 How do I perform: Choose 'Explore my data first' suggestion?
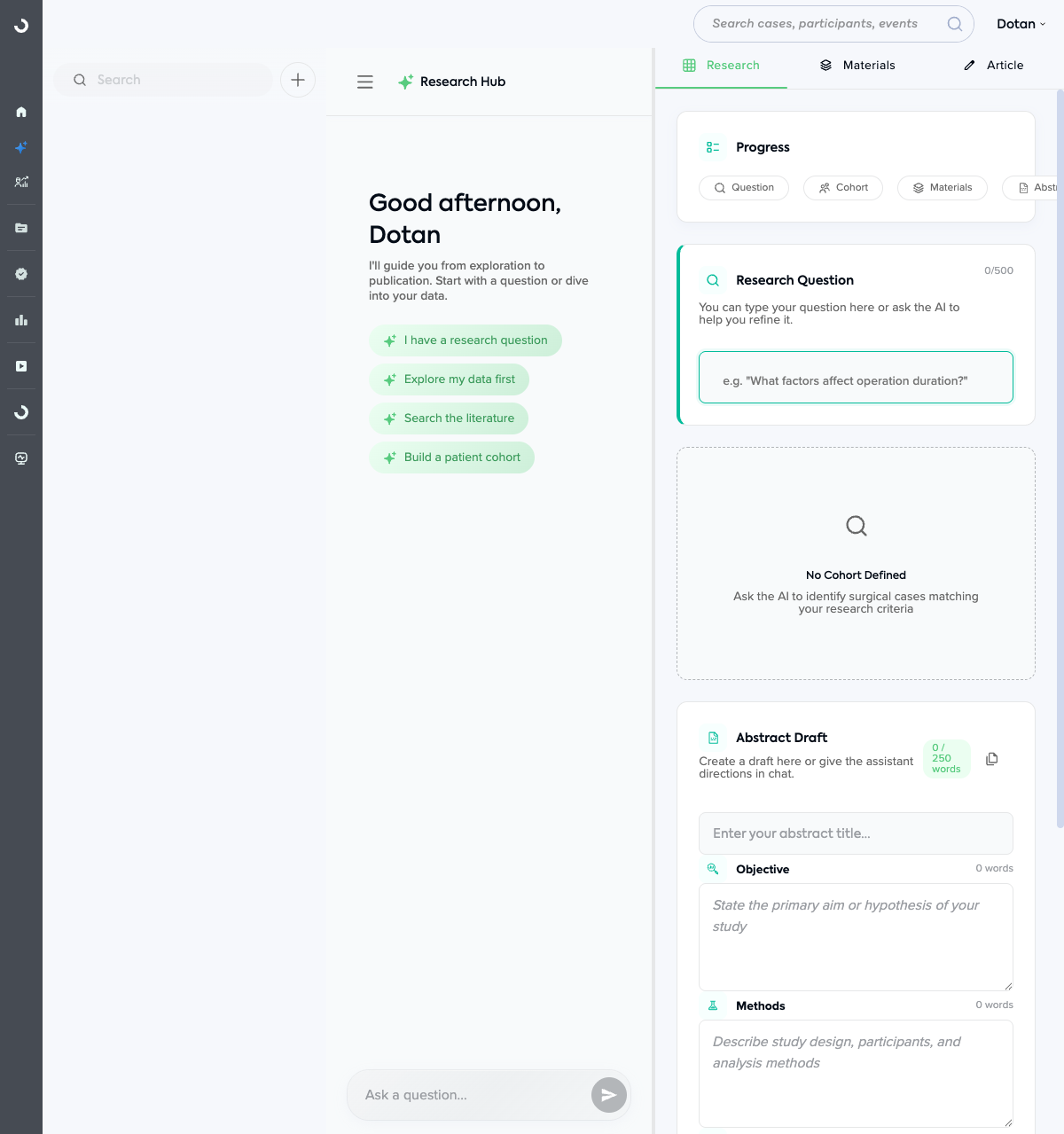[x=449, y=379]
